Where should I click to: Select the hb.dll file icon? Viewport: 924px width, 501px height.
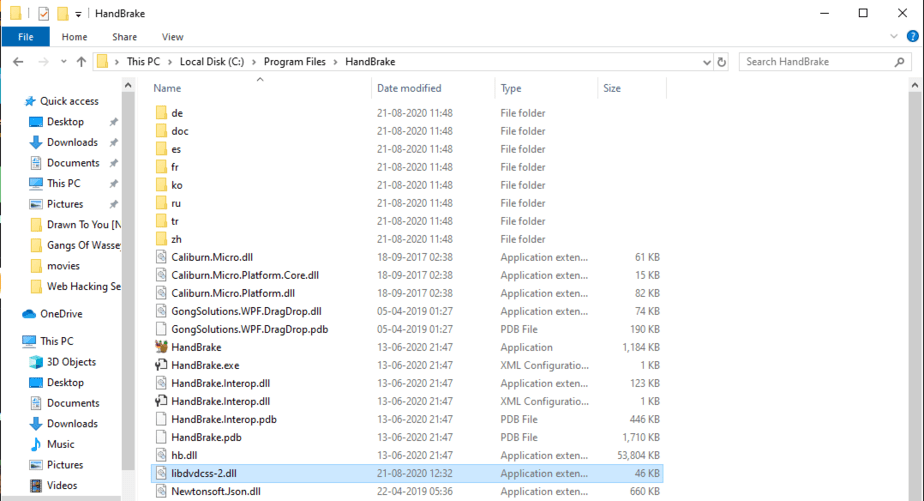coord(162,455)
